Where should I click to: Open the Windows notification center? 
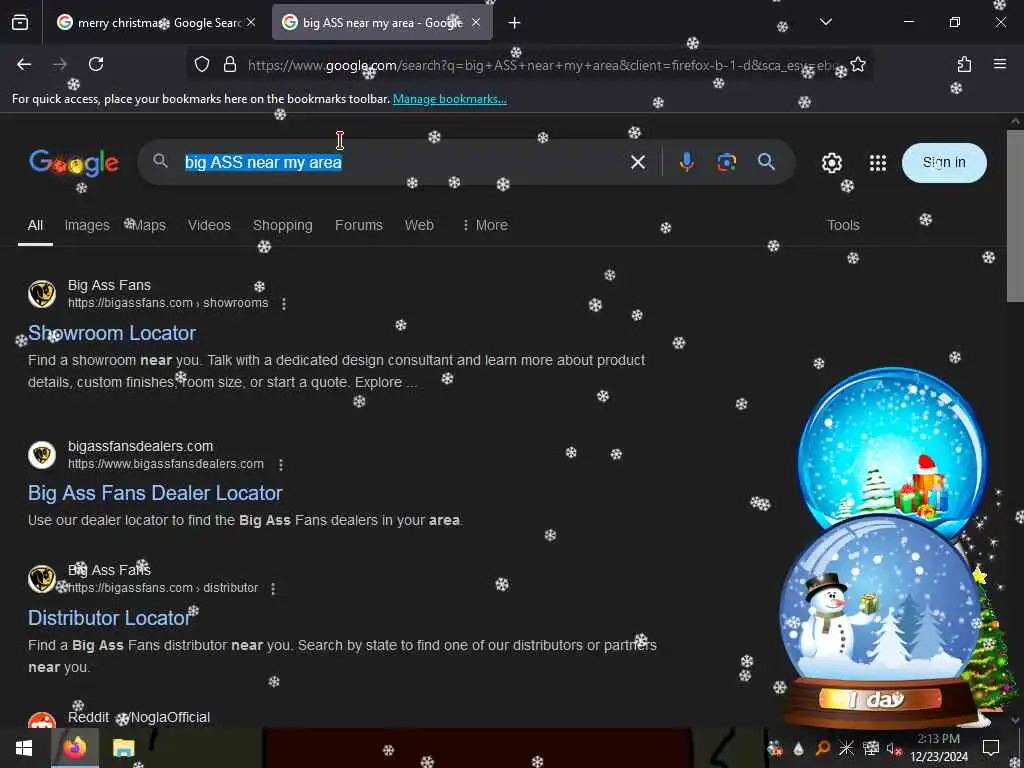click(x=991, y=748)
